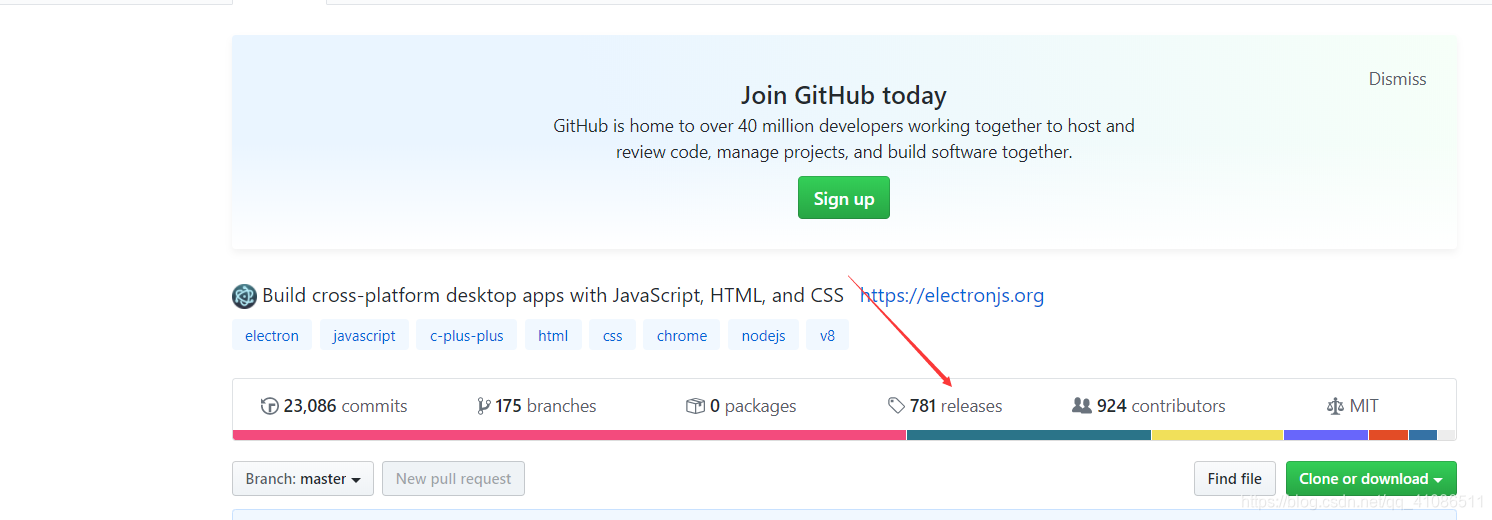
Task: Click the green Sign up button
Action: (x=844, y=198)
